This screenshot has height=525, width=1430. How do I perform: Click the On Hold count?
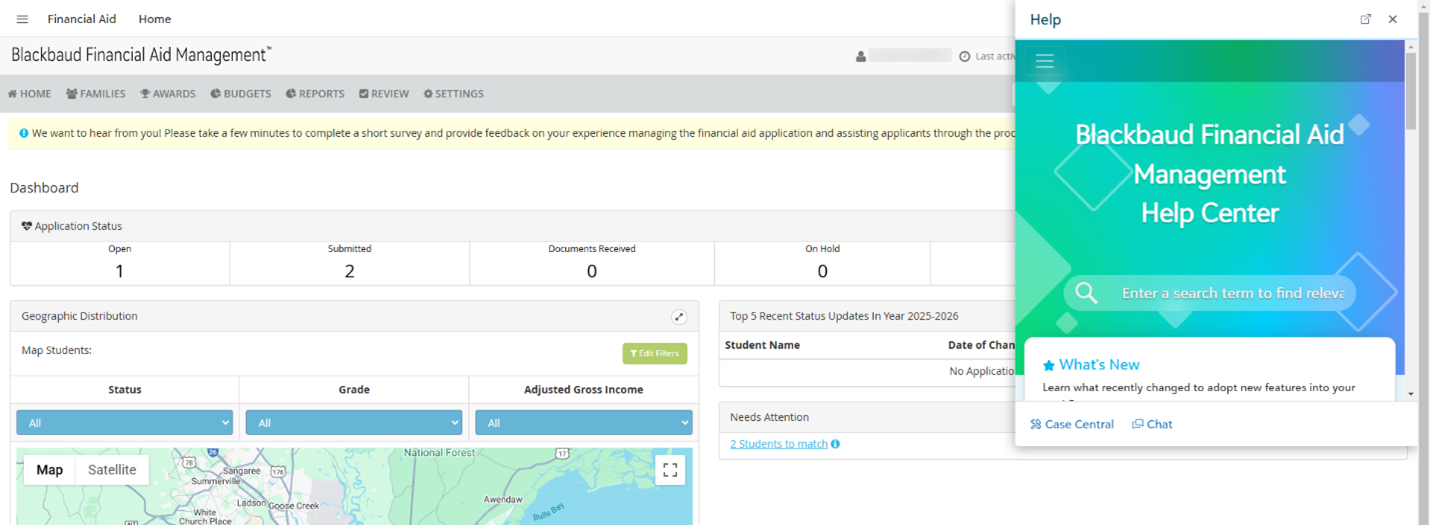click(x=823, y=271)
